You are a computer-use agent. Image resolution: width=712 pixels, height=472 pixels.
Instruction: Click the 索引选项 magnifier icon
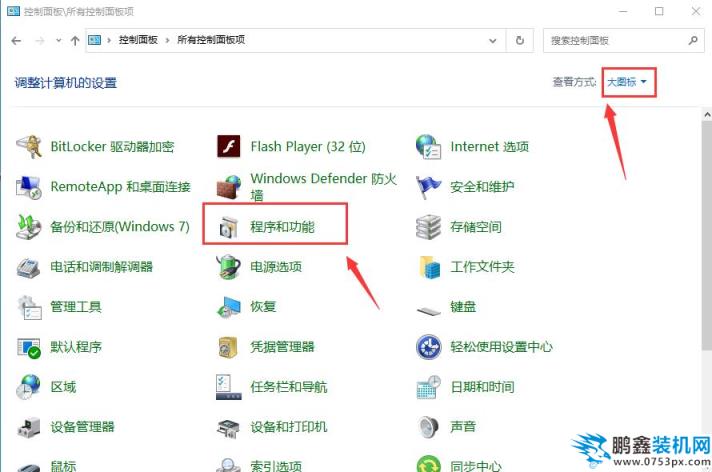pos(228,465)
